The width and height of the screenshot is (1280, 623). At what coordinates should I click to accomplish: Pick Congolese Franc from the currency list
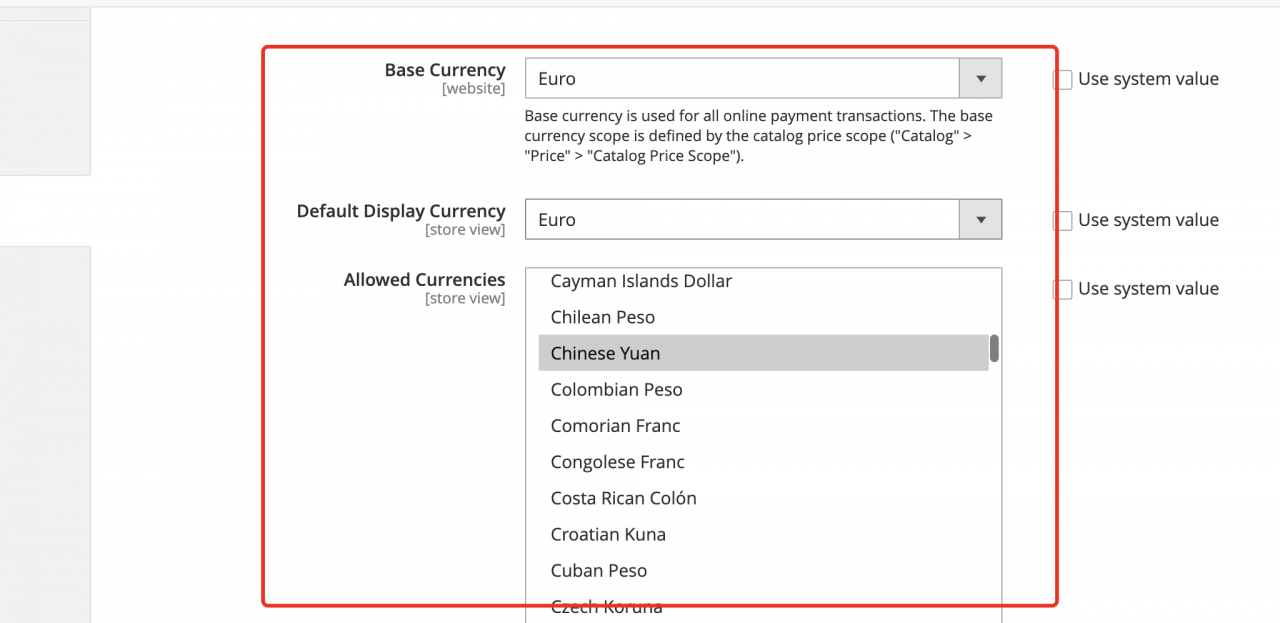pos(617,462)
